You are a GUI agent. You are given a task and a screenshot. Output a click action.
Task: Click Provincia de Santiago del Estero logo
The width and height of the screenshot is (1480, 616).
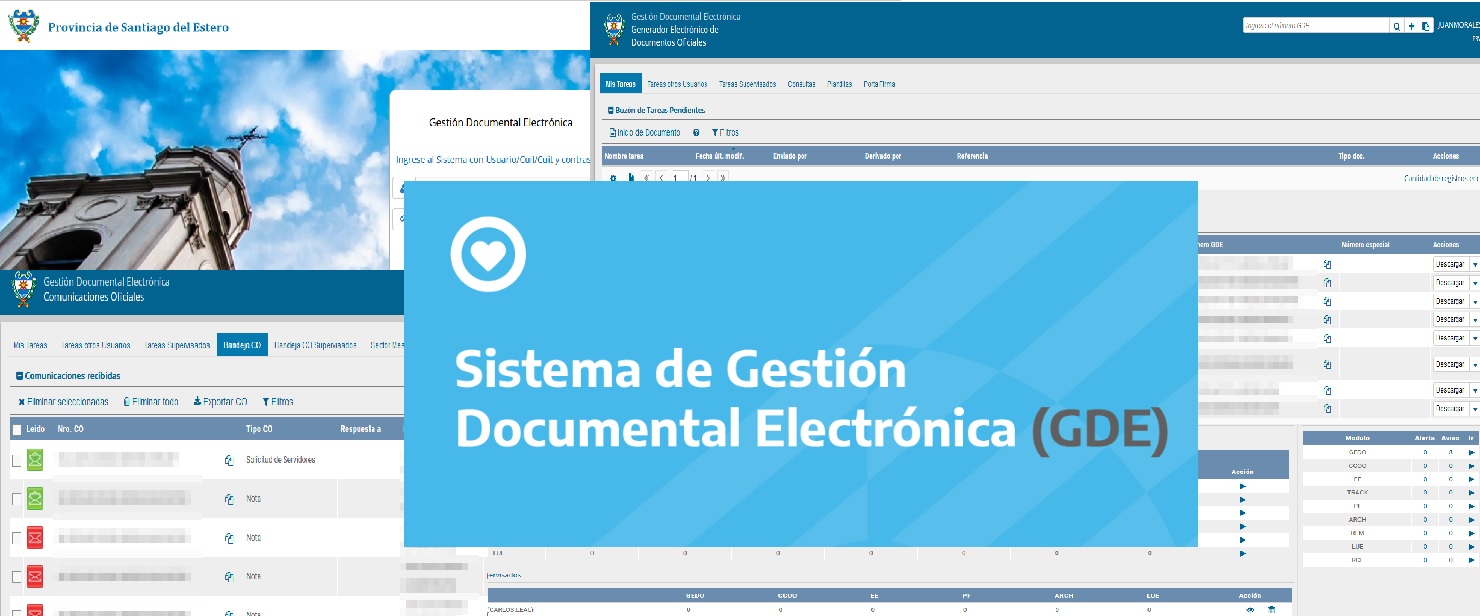click(x=21, y=26)
